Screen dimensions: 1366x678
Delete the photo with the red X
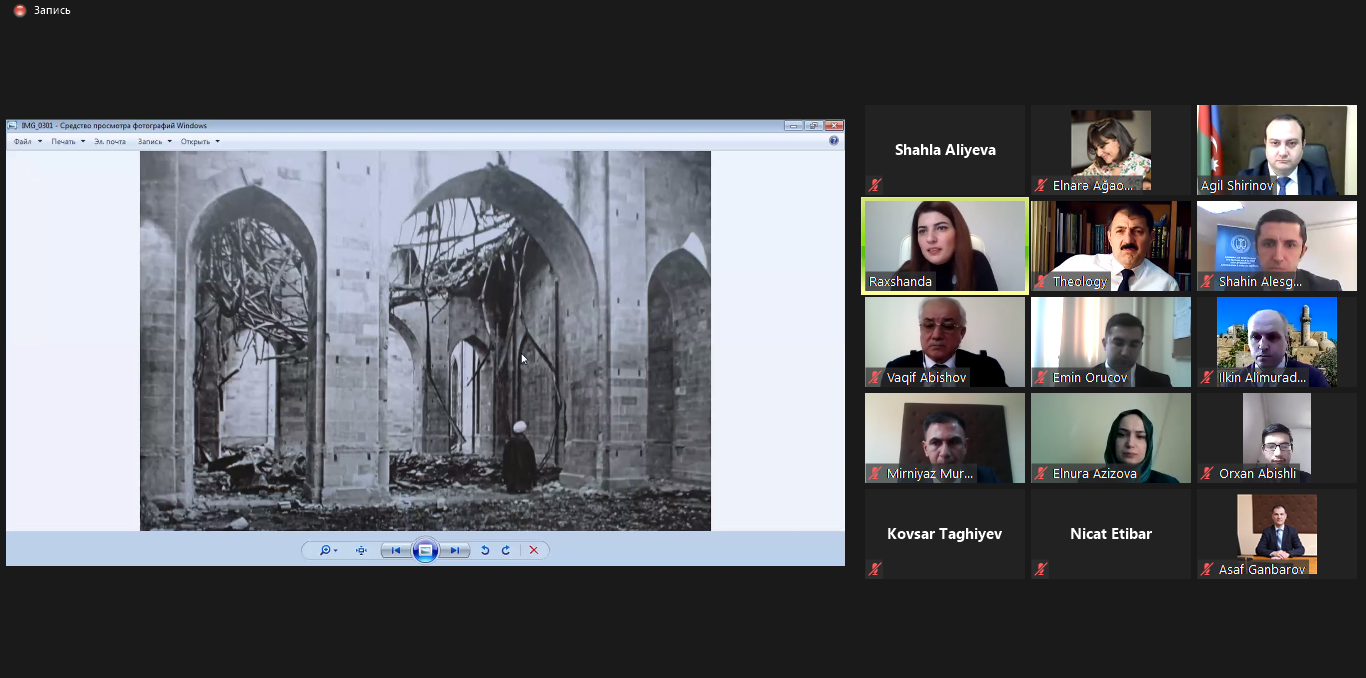pyautogui.click(x=534, y=550)
